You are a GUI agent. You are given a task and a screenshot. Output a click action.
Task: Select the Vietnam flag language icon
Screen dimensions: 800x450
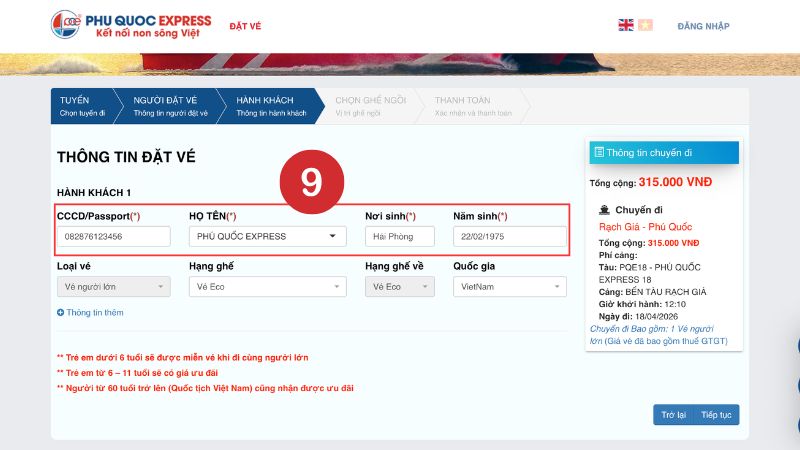645,25
